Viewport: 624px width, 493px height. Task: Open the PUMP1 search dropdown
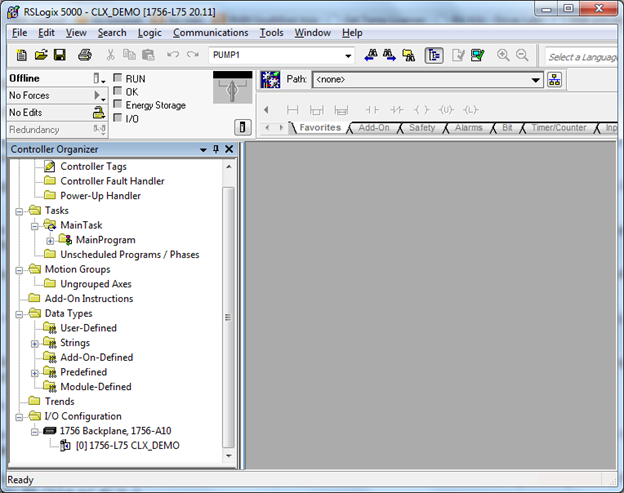pos(348,56)
